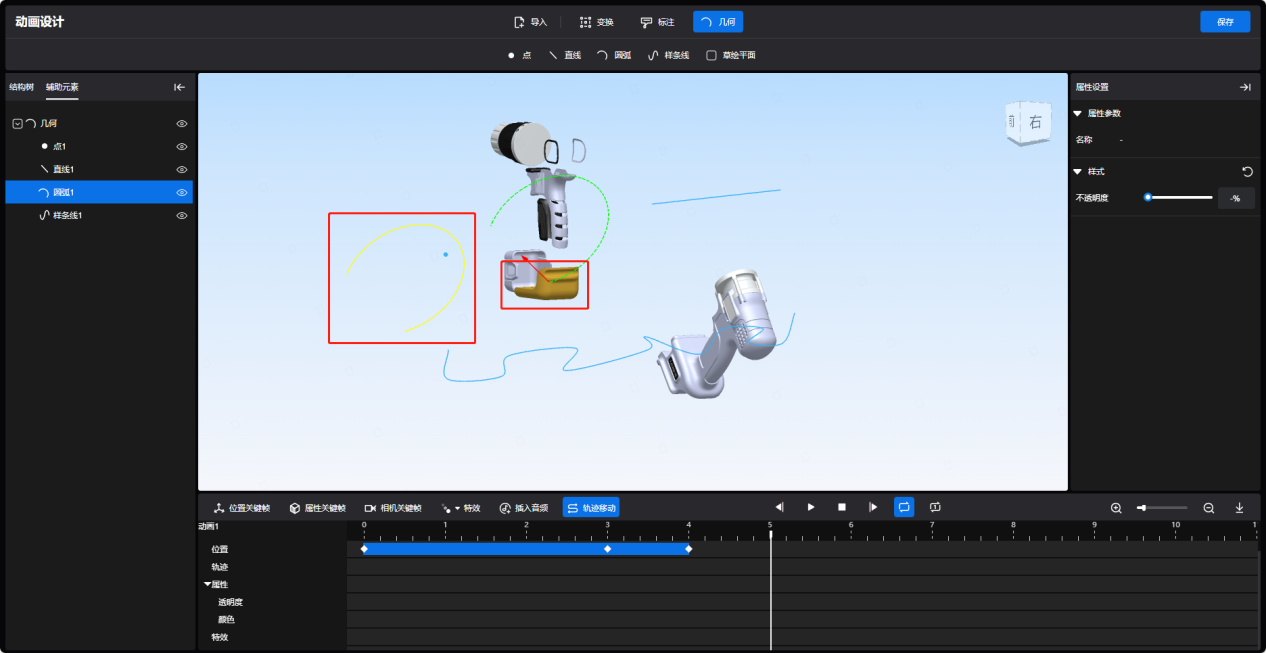Choose the 点 point drawing tool

(519, 55)
